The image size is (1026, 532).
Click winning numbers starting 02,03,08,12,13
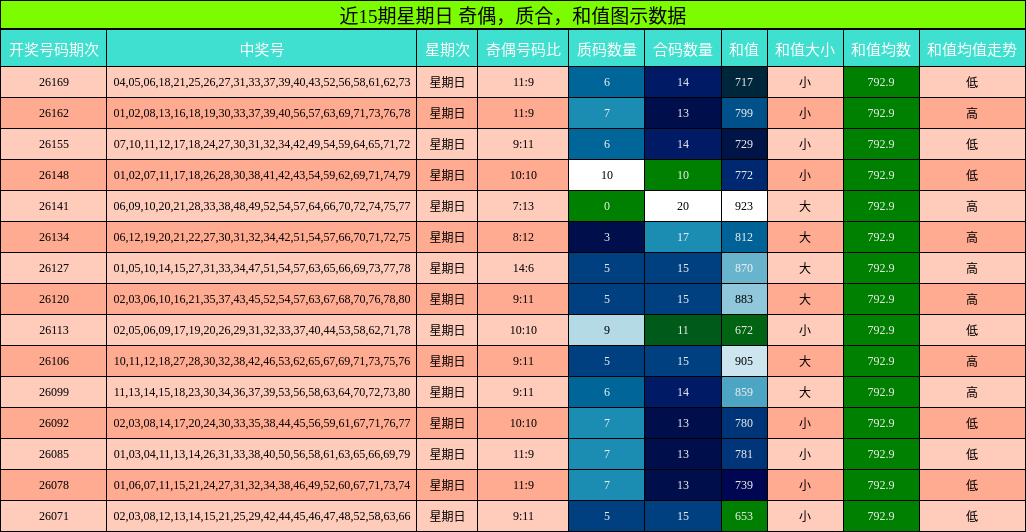262,516
